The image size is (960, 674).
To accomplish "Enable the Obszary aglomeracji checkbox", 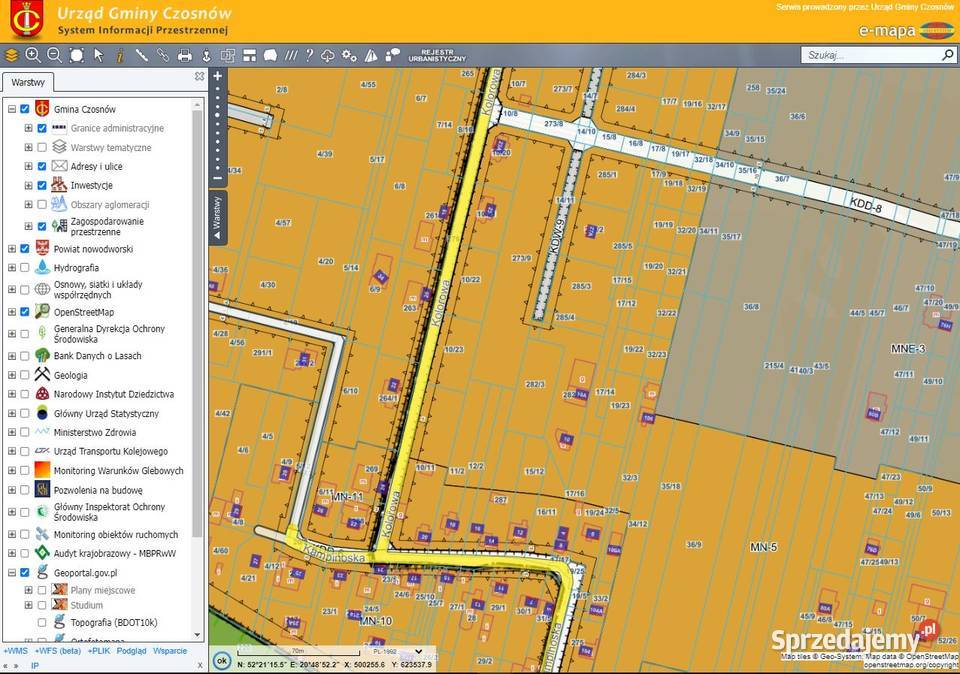I will point(42,204).
